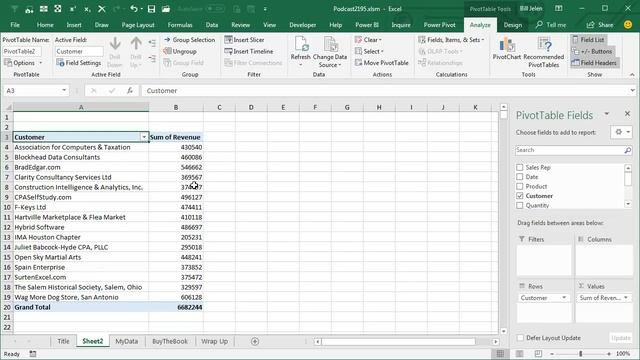Switch to Normal view in status bar
Viewport: 640px width, 360px height.
coord(500,353)
